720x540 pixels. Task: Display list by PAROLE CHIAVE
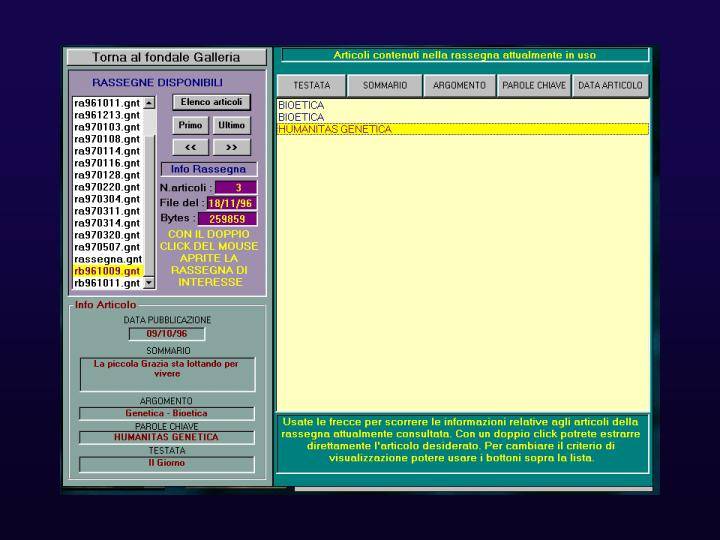pyautogui.click(x=534, y=86)
